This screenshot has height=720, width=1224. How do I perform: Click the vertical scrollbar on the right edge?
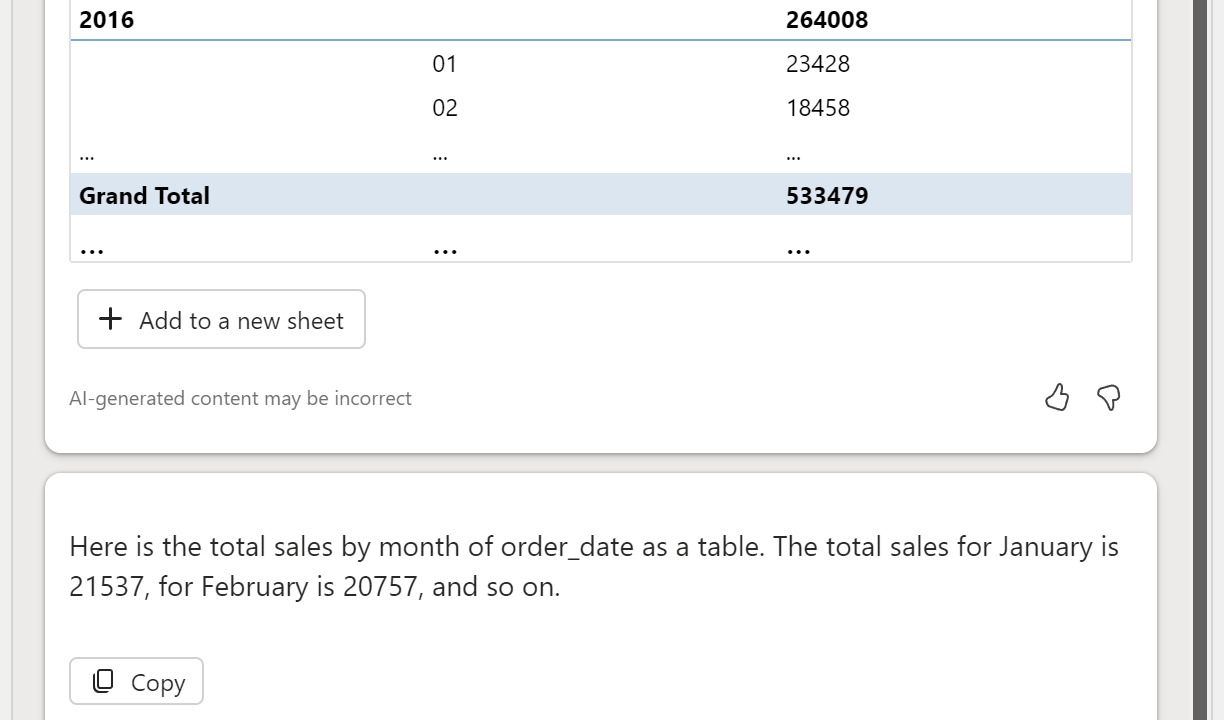[1200, 360]
